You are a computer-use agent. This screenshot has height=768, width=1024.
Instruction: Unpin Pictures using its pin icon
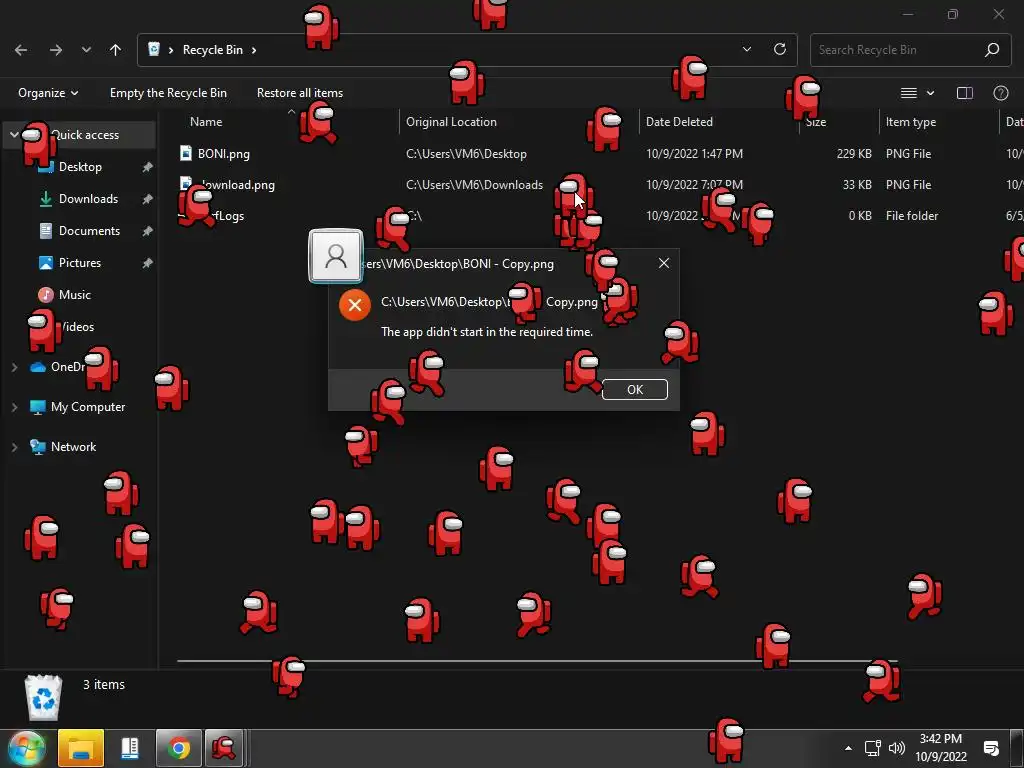[x=148, y=263]
